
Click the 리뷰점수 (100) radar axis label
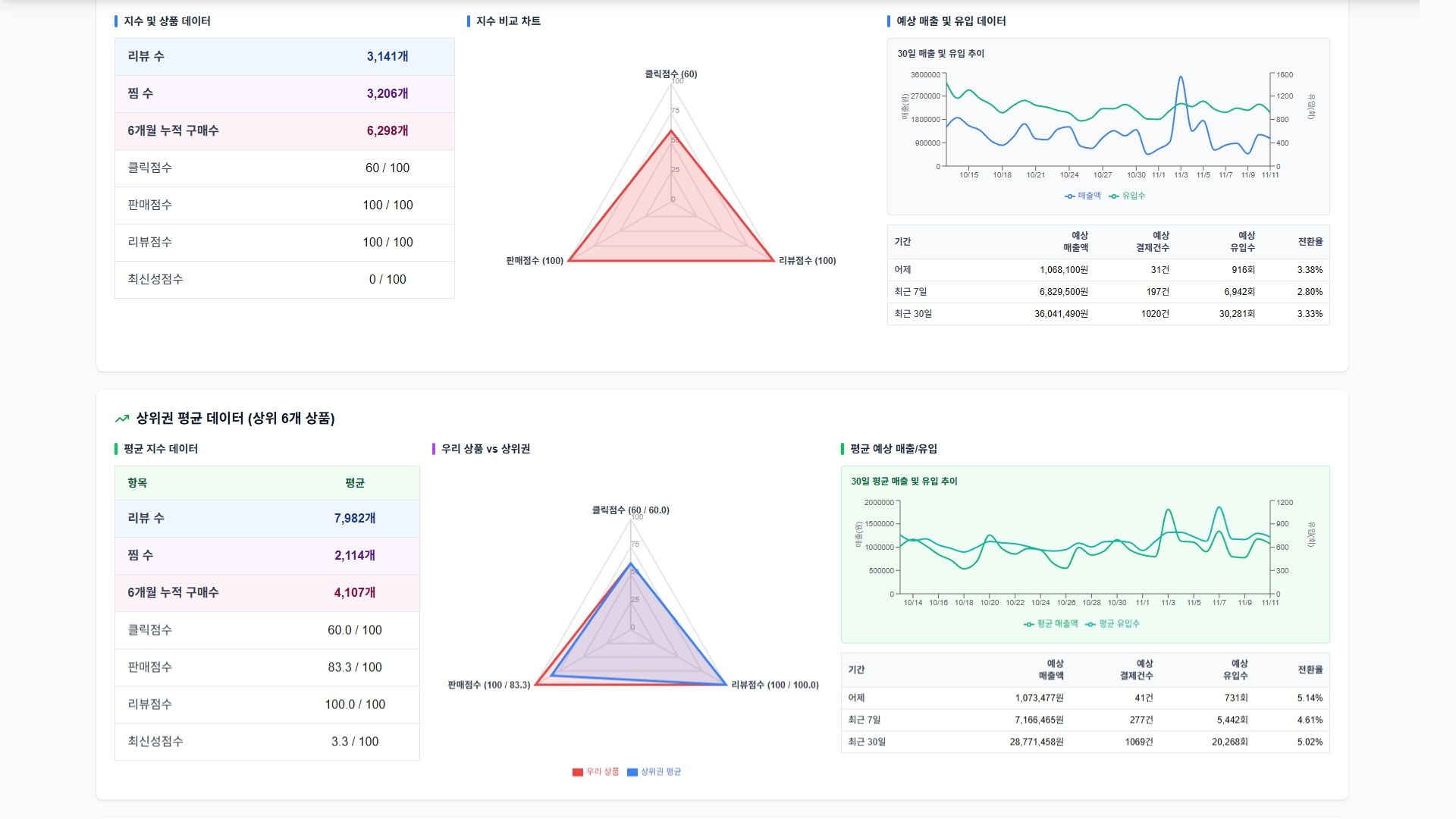coord(807,261)
